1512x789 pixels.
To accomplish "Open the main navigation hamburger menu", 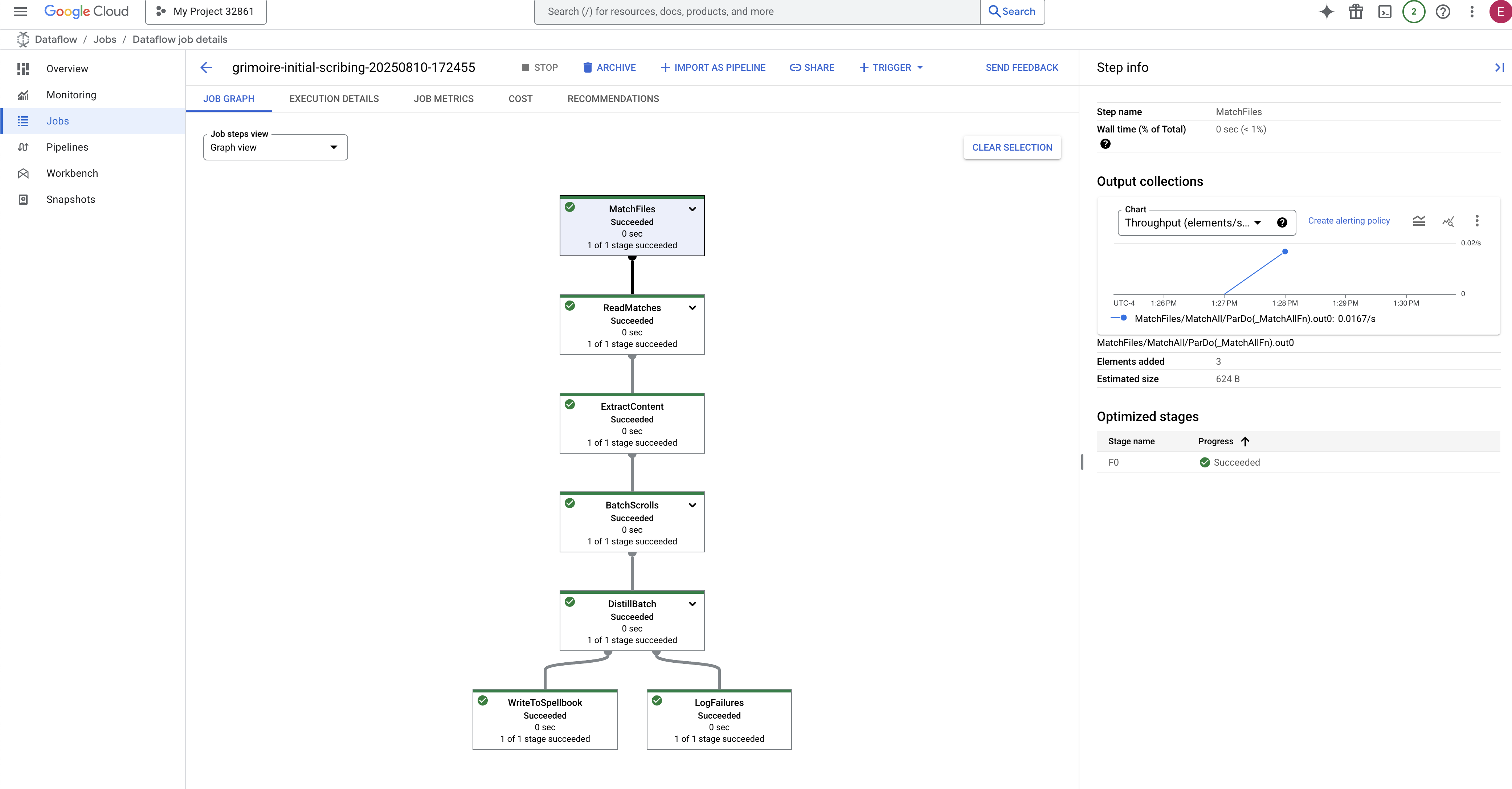I will click(20, 11).
